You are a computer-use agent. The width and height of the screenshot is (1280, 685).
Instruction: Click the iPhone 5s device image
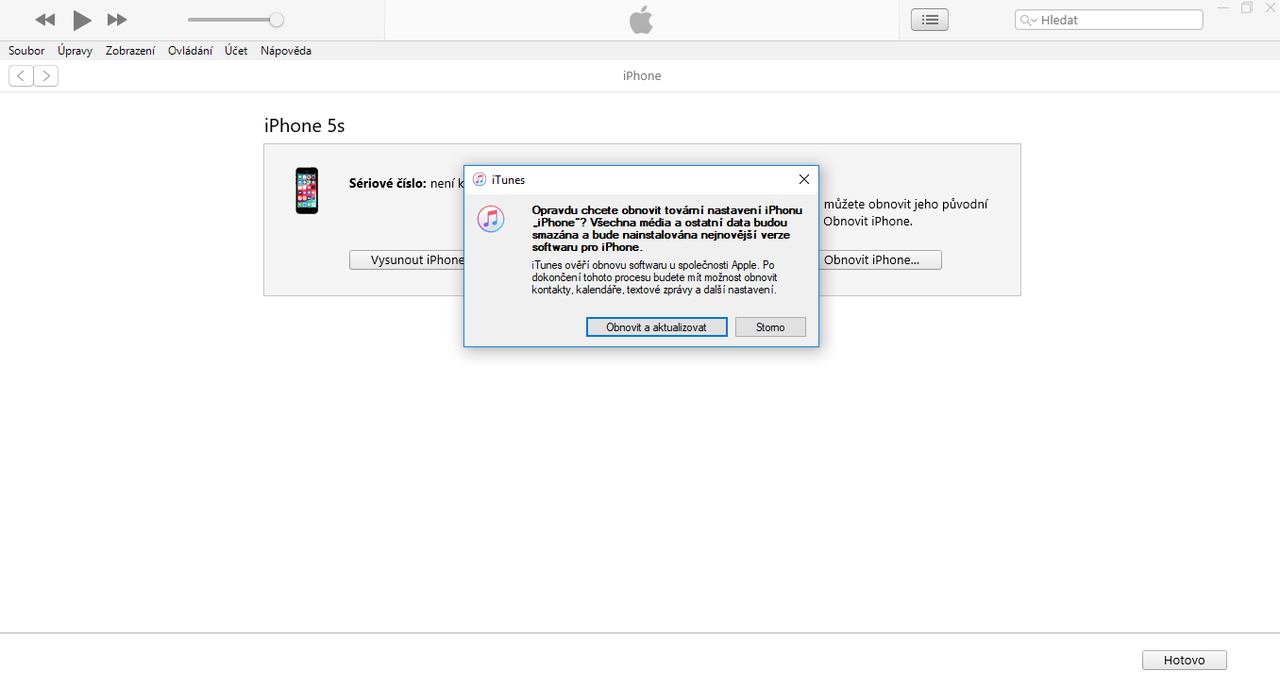[x=307, y=190]
